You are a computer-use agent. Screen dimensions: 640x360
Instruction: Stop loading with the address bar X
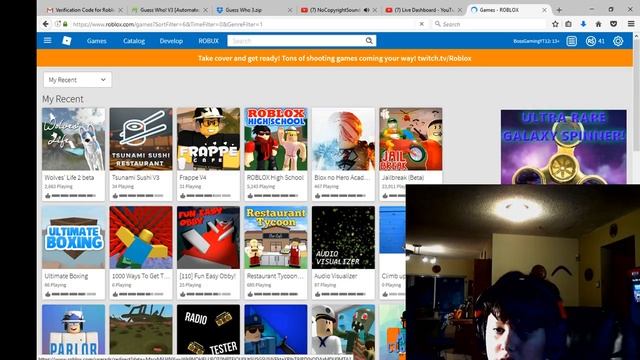click(x=422, y=24)
